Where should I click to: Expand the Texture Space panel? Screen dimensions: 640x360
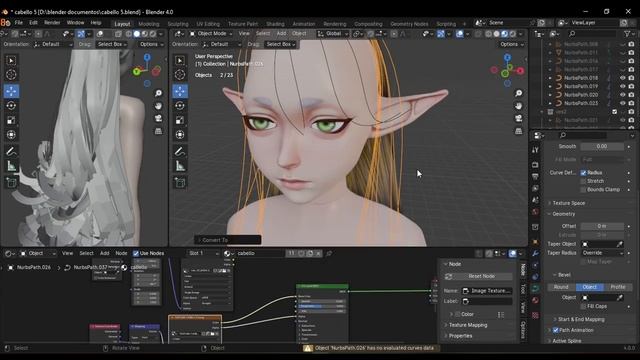[x=568, y=203]
